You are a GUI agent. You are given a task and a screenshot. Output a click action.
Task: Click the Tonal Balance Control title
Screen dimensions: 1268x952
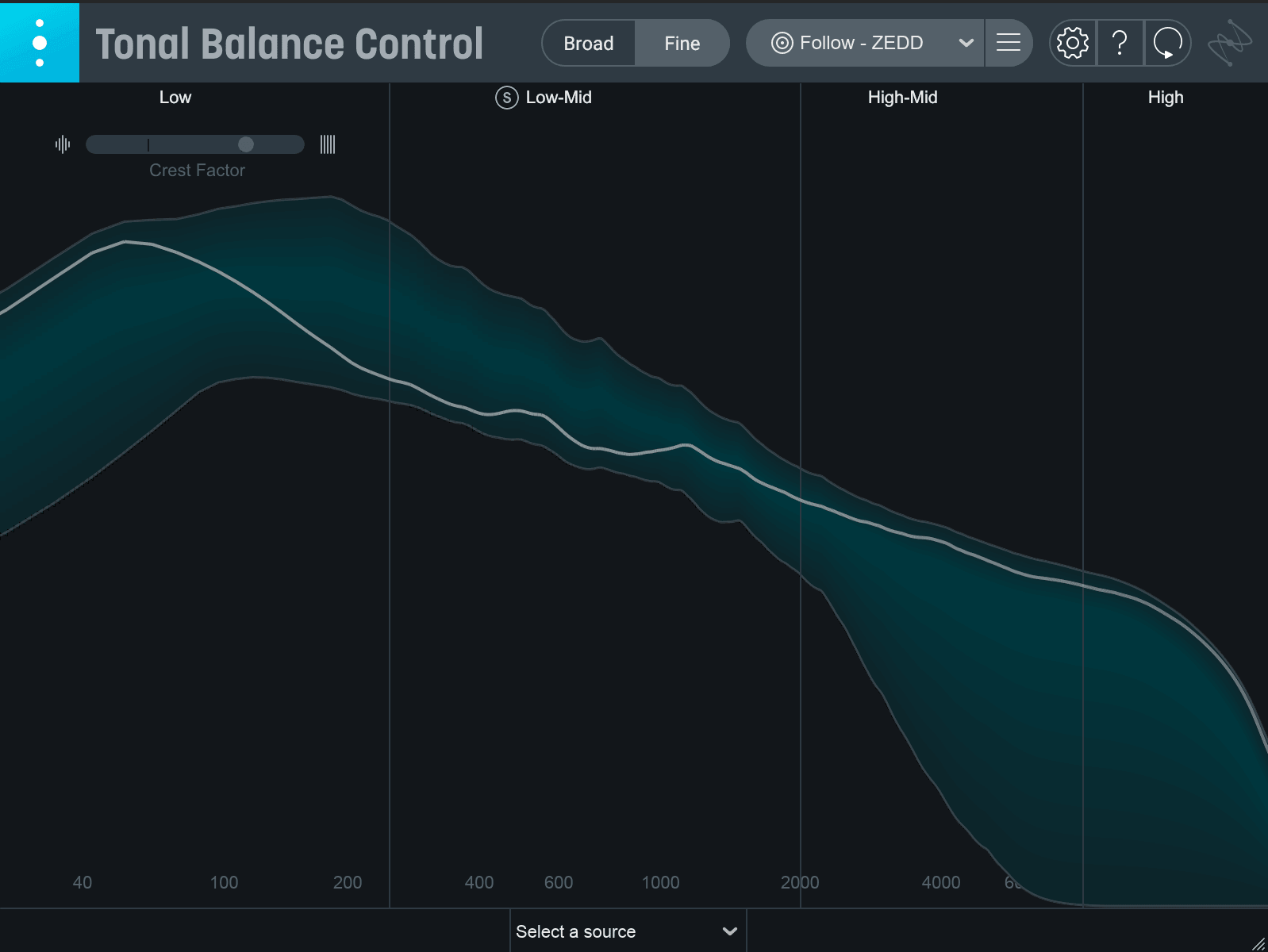pos(289,44)
